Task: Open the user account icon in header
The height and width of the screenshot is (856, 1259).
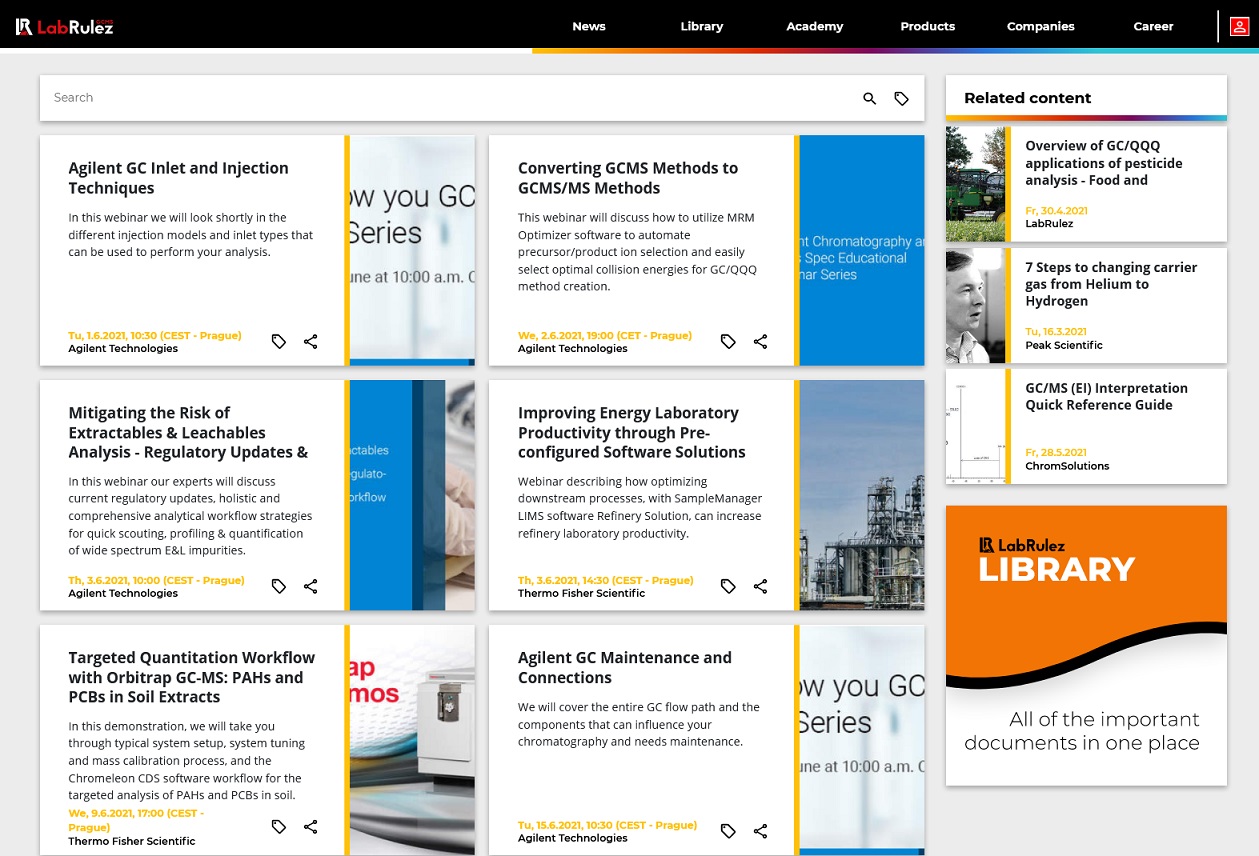Action: [x=1239, y=26]
